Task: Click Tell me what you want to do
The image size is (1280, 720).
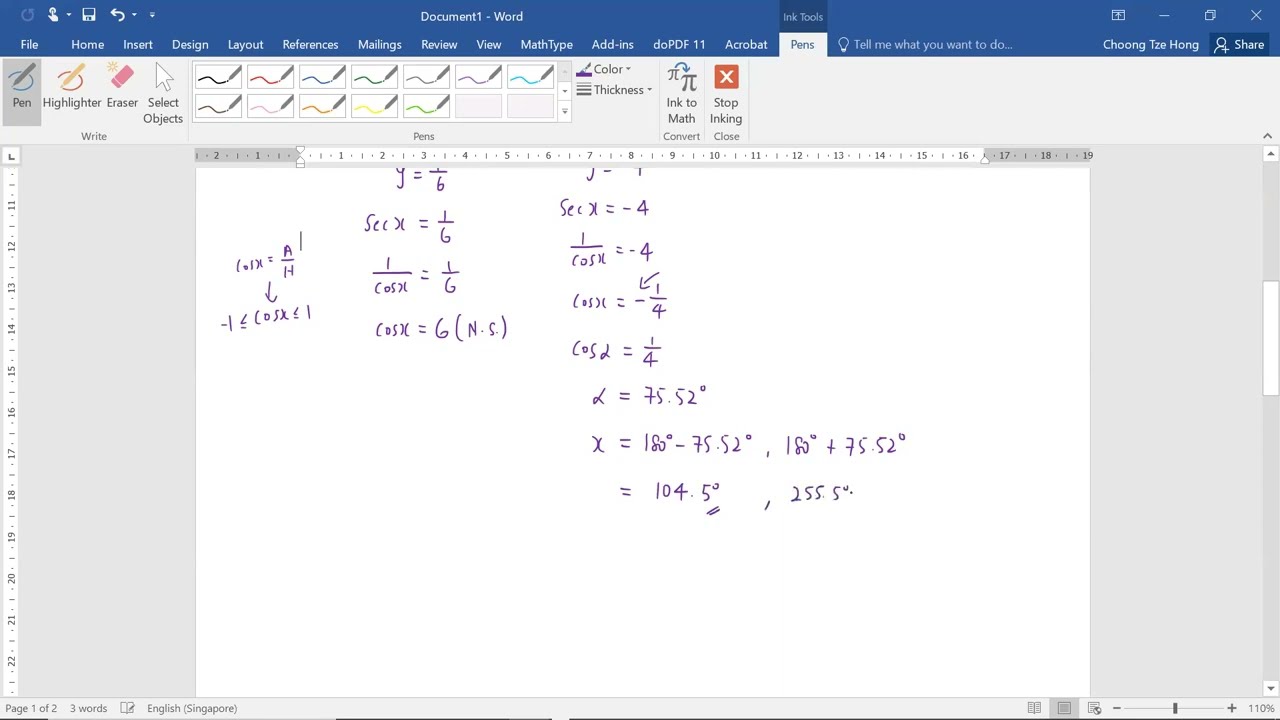Action: (x=925, y=44)
